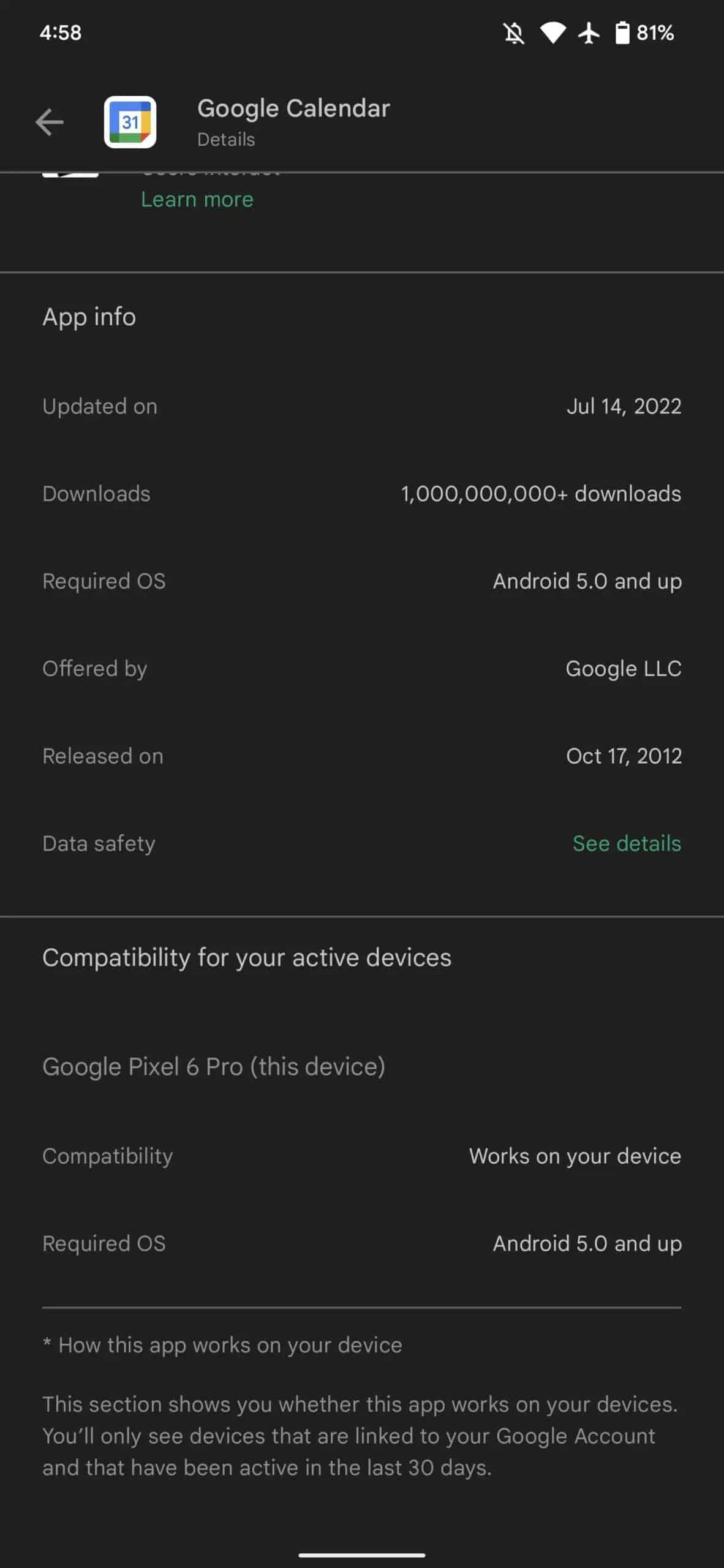
Task: Tap the battery status icon
Action: point(622,32)
